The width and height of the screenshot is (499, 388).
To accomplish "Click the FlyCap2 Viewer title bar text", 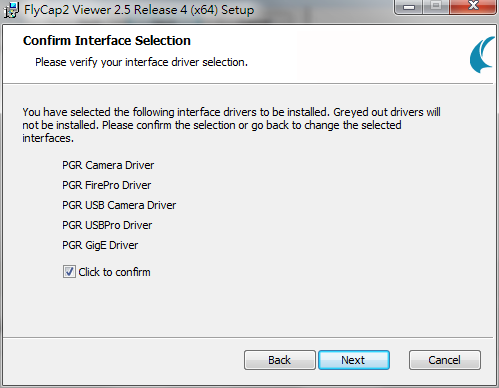I will pos(139,10).
